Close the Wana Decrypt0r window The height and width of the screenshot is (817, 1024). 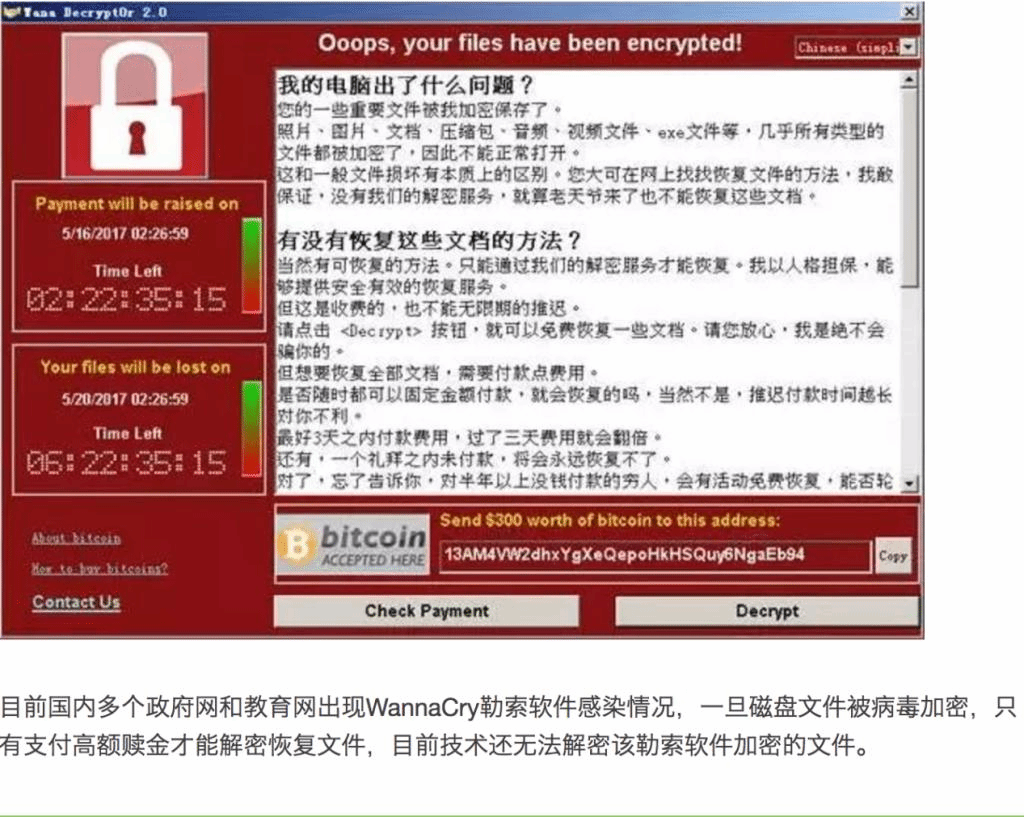[x=909, y=11]
